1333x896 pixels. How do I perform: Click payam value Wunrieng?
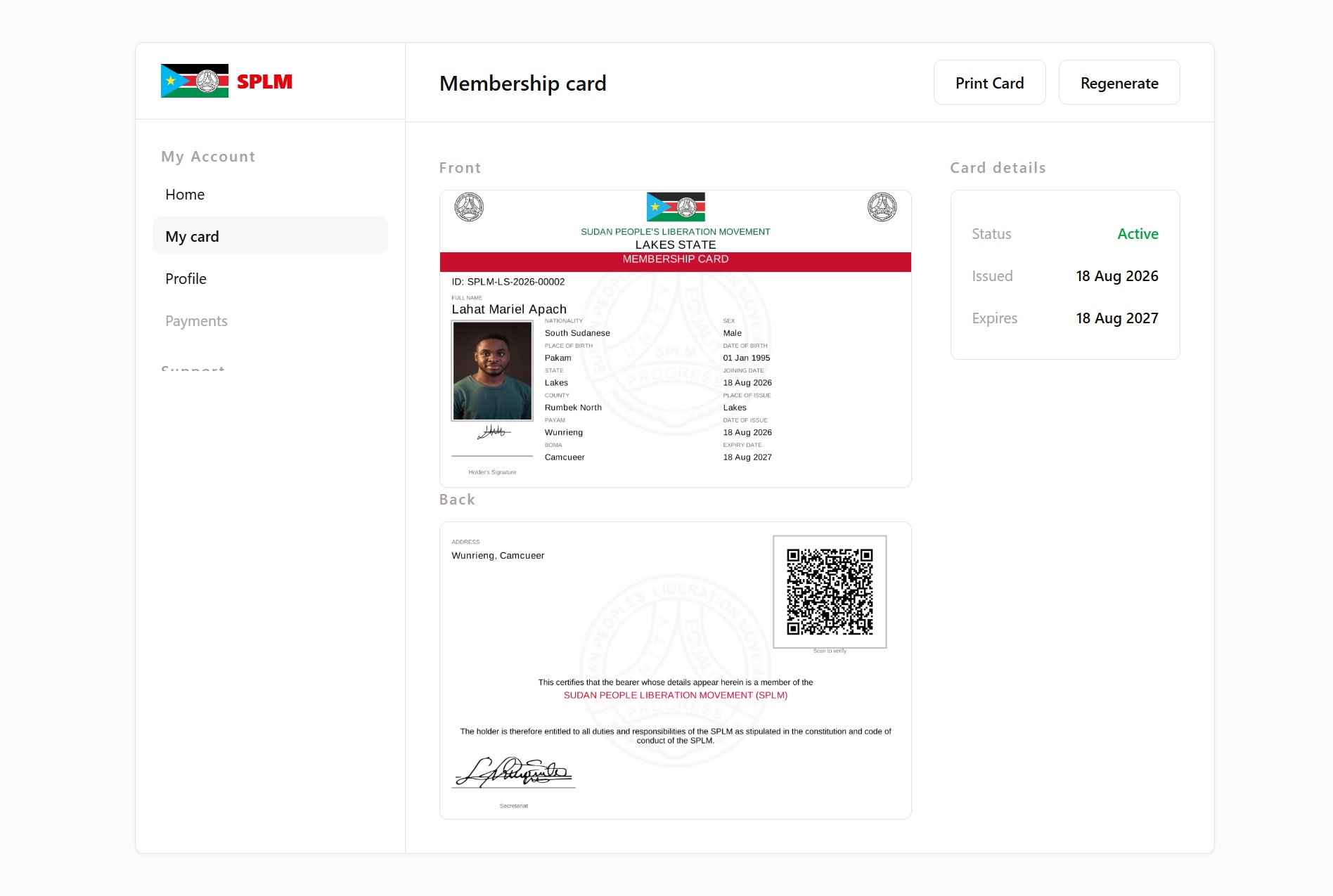click(x=564, y=432)
